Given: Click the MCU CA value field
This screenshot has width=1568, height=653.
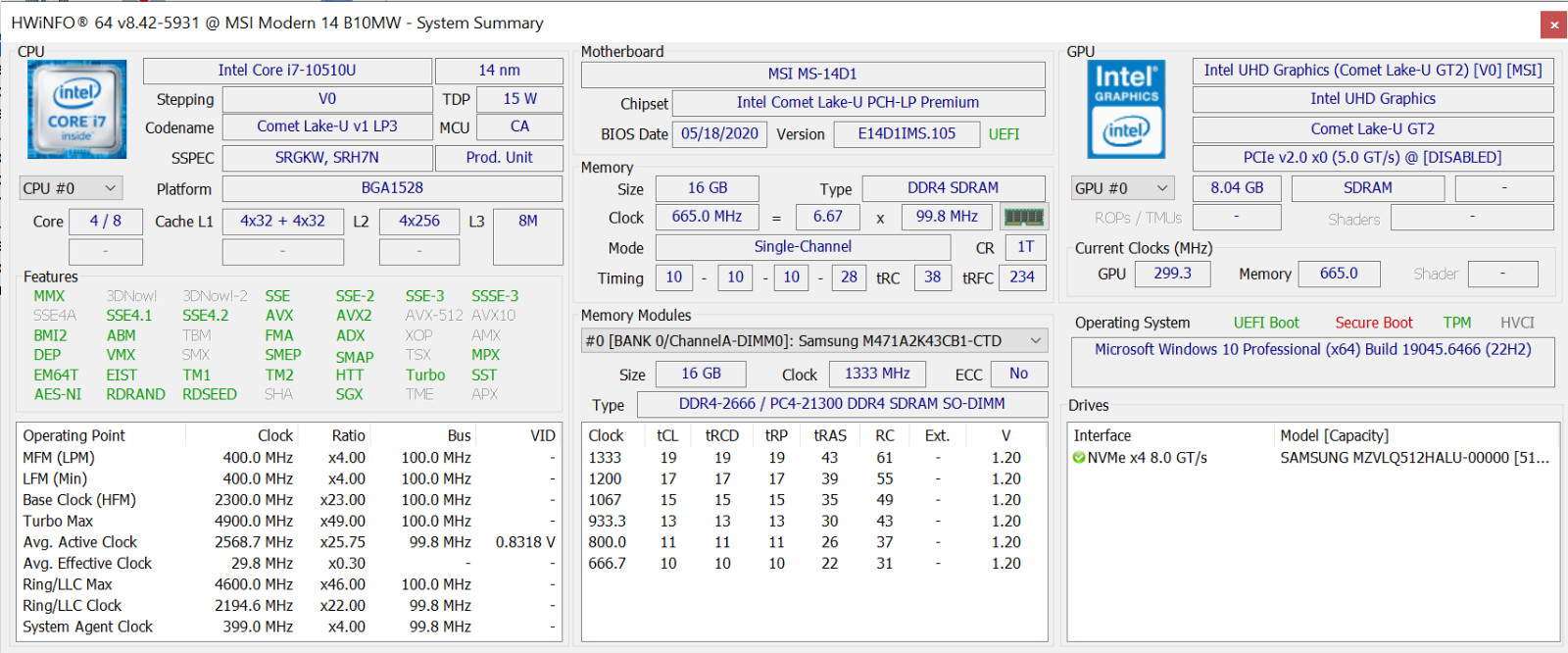Looking at the screenshot, I should 519,126.
